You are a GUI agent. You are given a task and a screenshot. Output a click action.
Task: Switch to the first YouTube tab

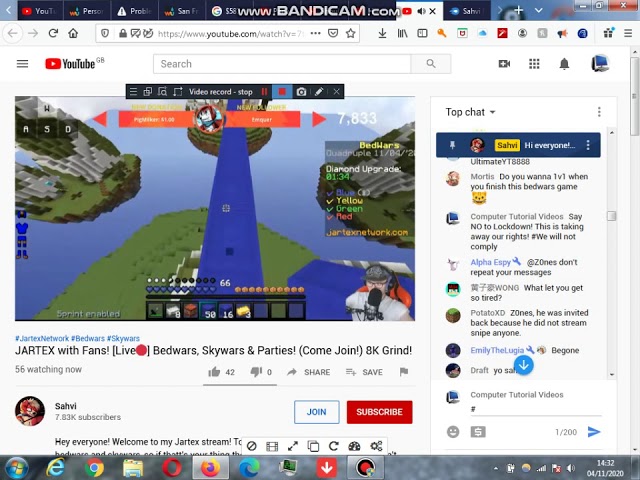[40, 11]
